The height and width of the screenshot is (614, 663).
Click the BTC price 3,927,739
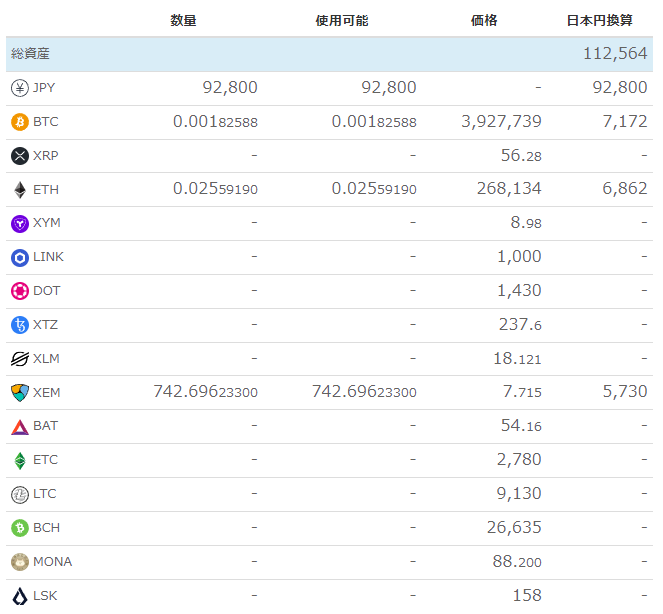coord(501,122)
